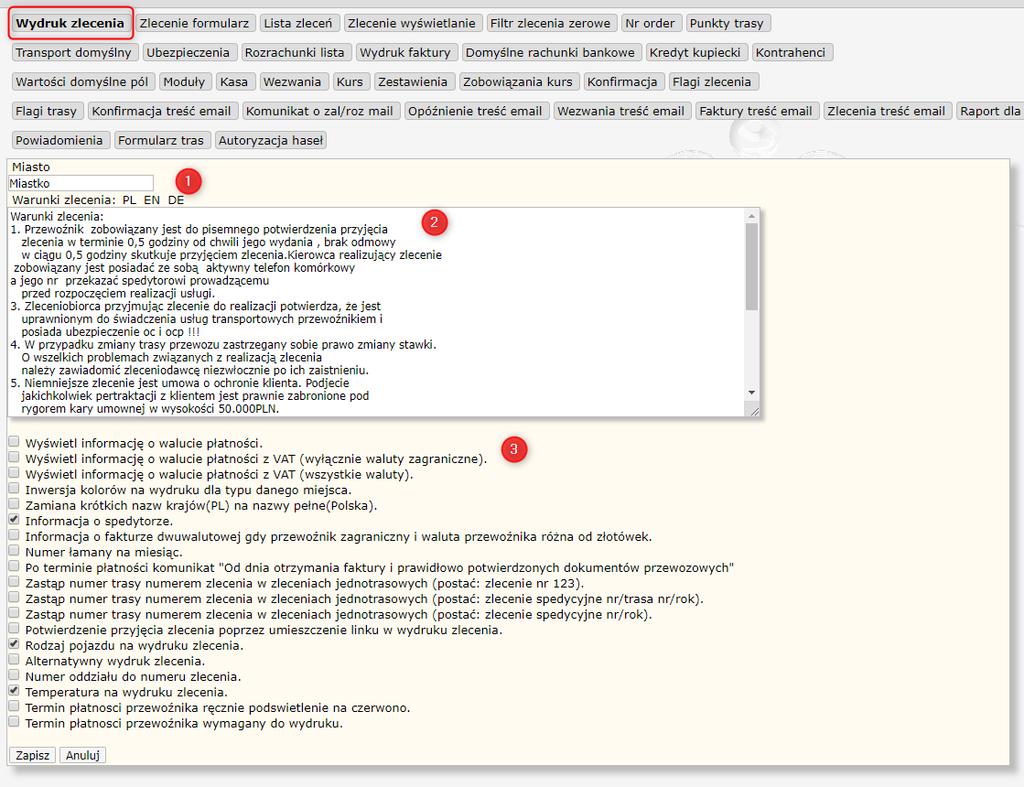1024x787 pixels.
Task: Enable Po terminie płatności komunikat checkbox
Action: pyautogui.click(x=14, y=566)
